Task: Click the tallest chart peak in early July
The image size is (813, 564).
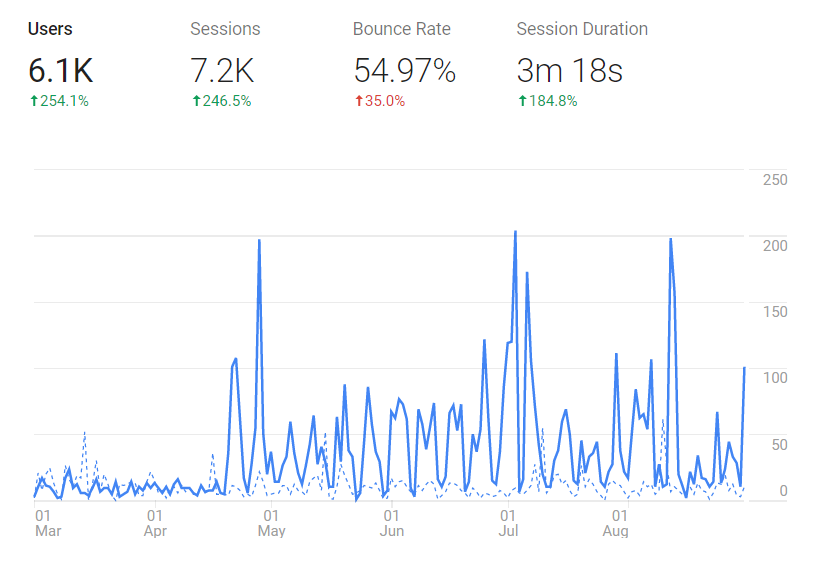Action: point(515,232)
